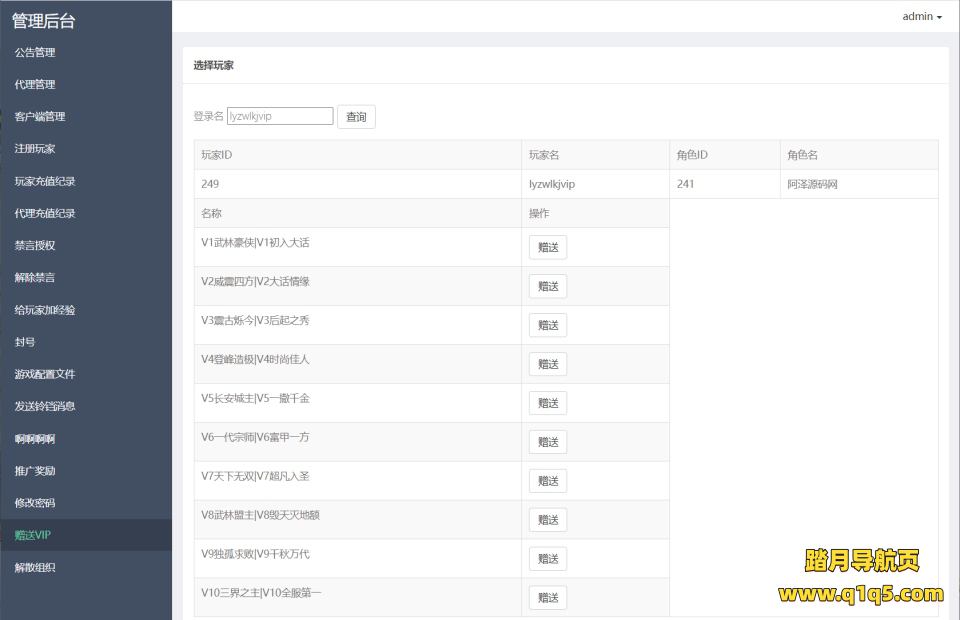Select 给玩家加经验 sidebar item

pos(45,310)
